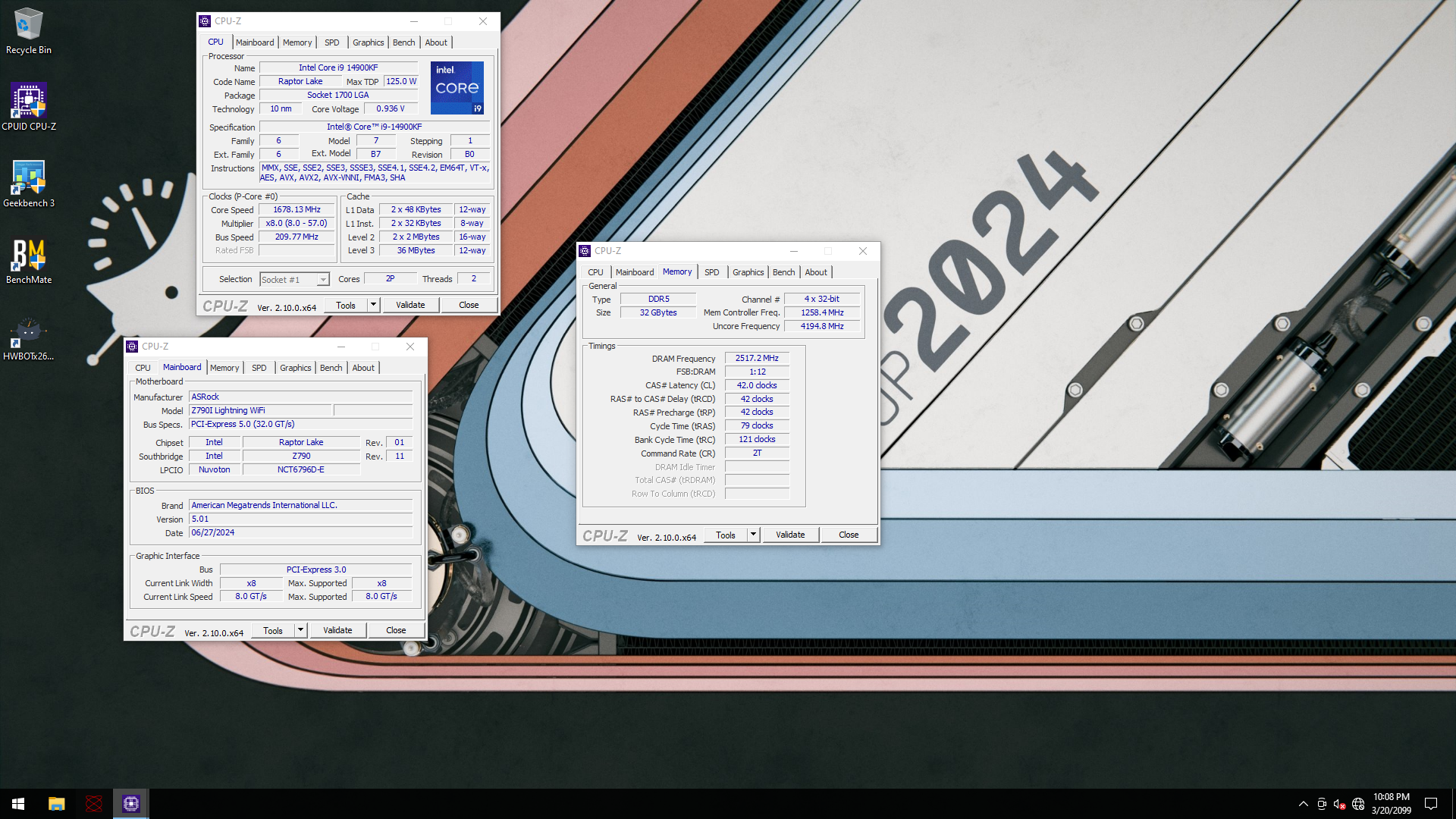Open SPD tab in Mainboard window

click(259, 368)
